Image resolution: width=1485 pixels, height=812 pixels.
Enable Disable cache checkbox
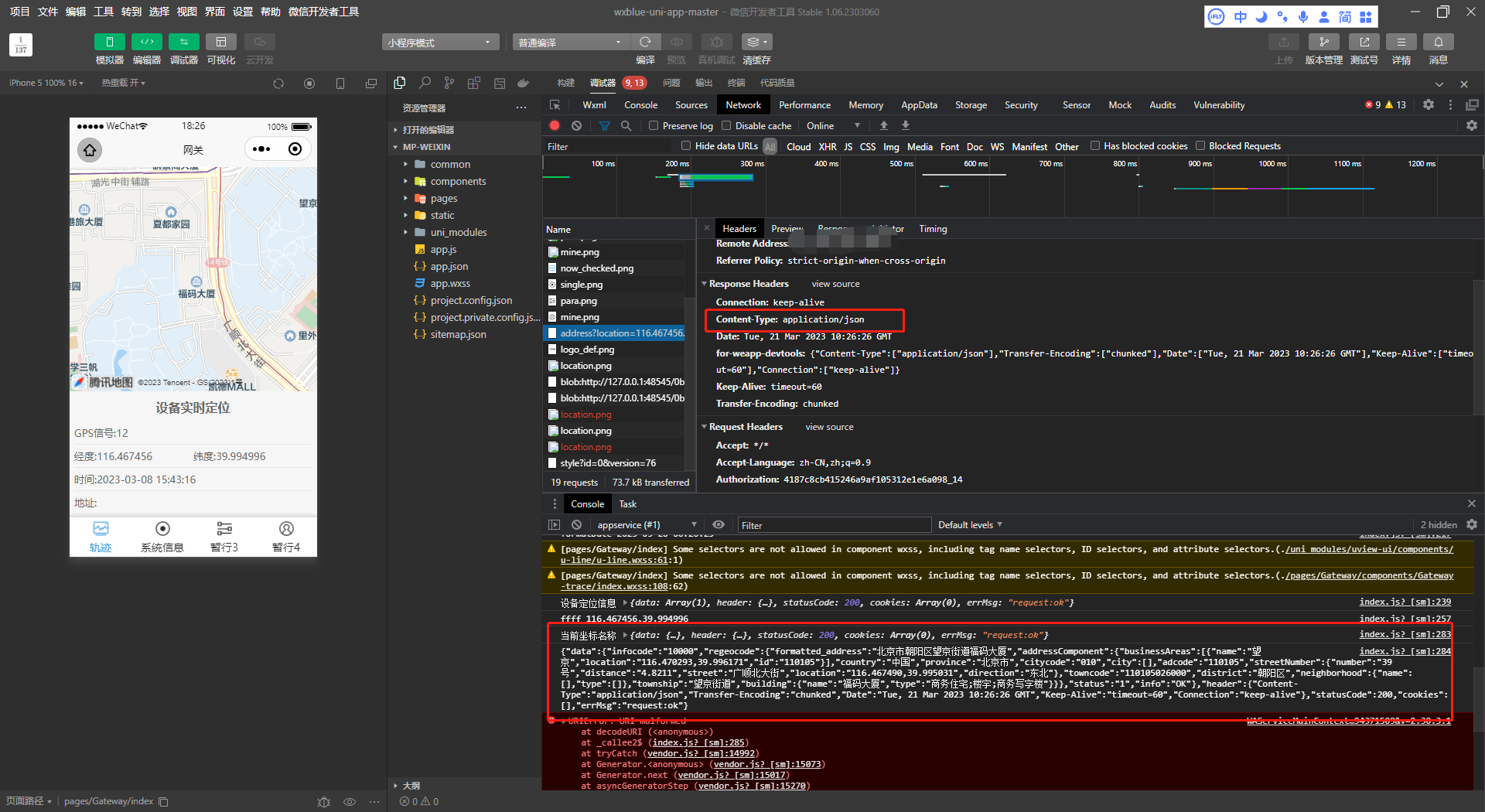coord(726,125)
